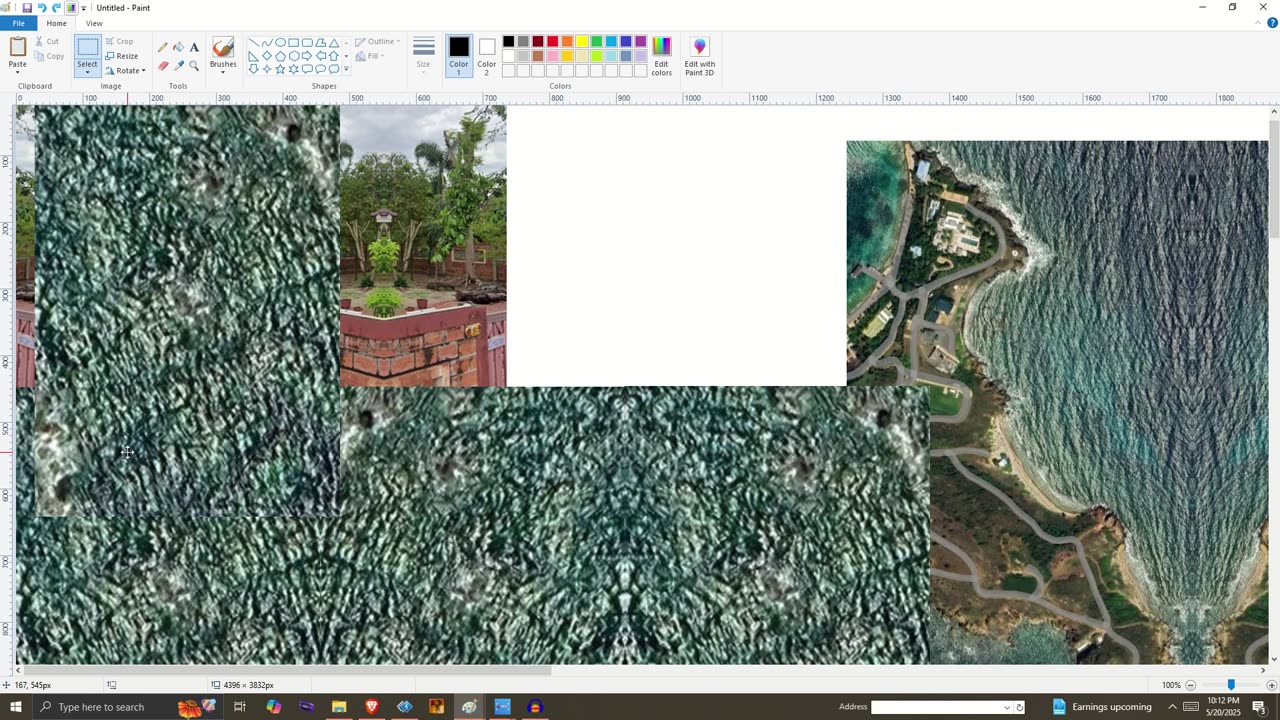The width and height of the screenshot is (1280, 720).
Task: Click the vertical canvas scrollbar thumb
Action: pos(1274,180)
